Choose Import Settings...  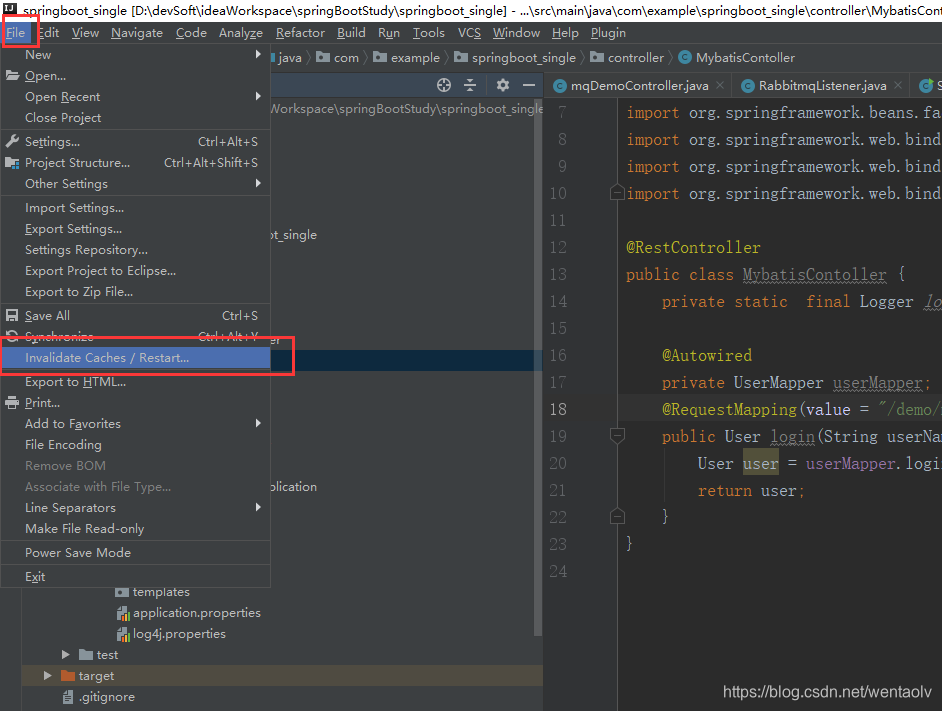(136, 208)
